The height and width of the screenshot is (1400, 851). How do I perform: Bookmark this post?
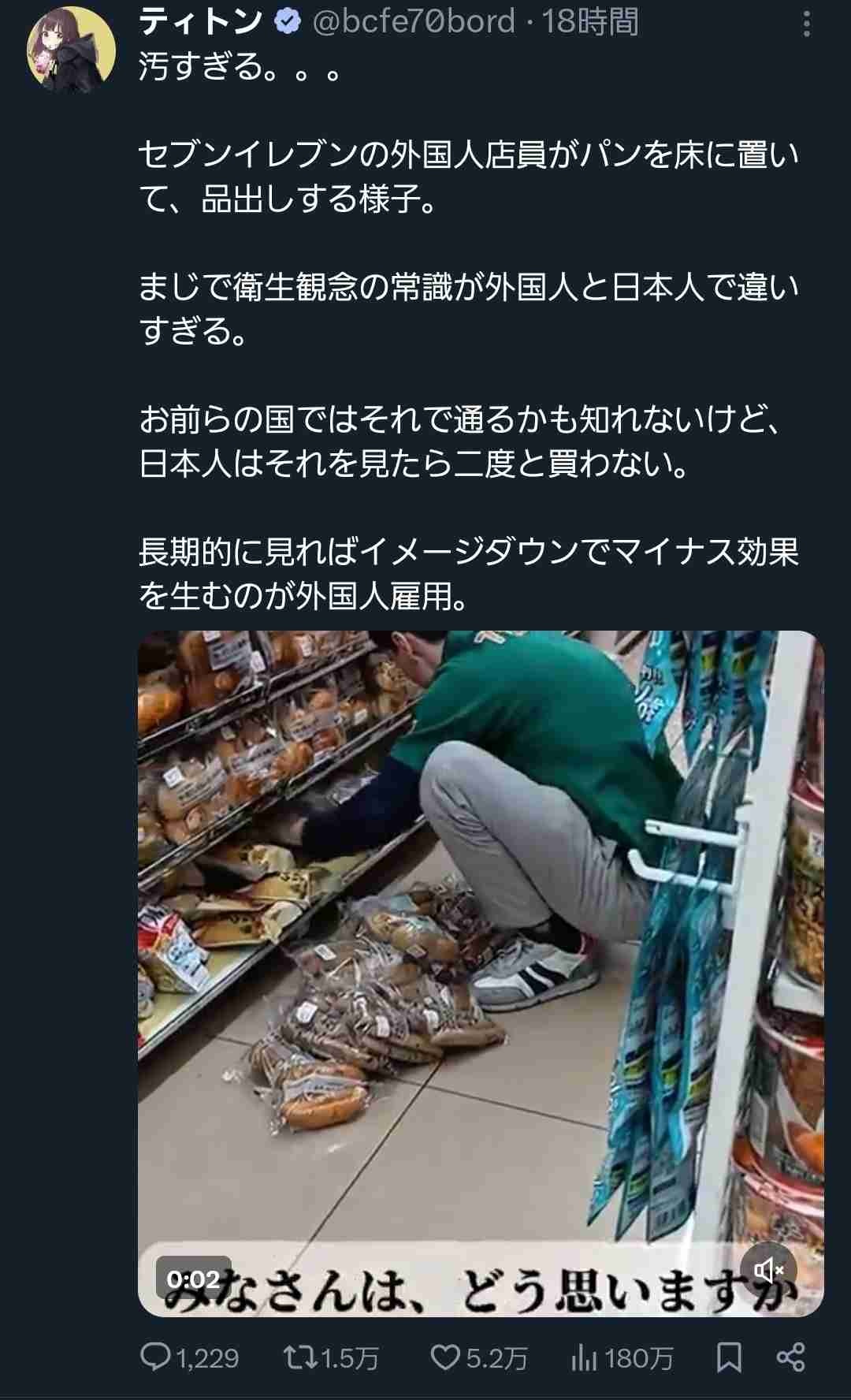click(729, 1357)
